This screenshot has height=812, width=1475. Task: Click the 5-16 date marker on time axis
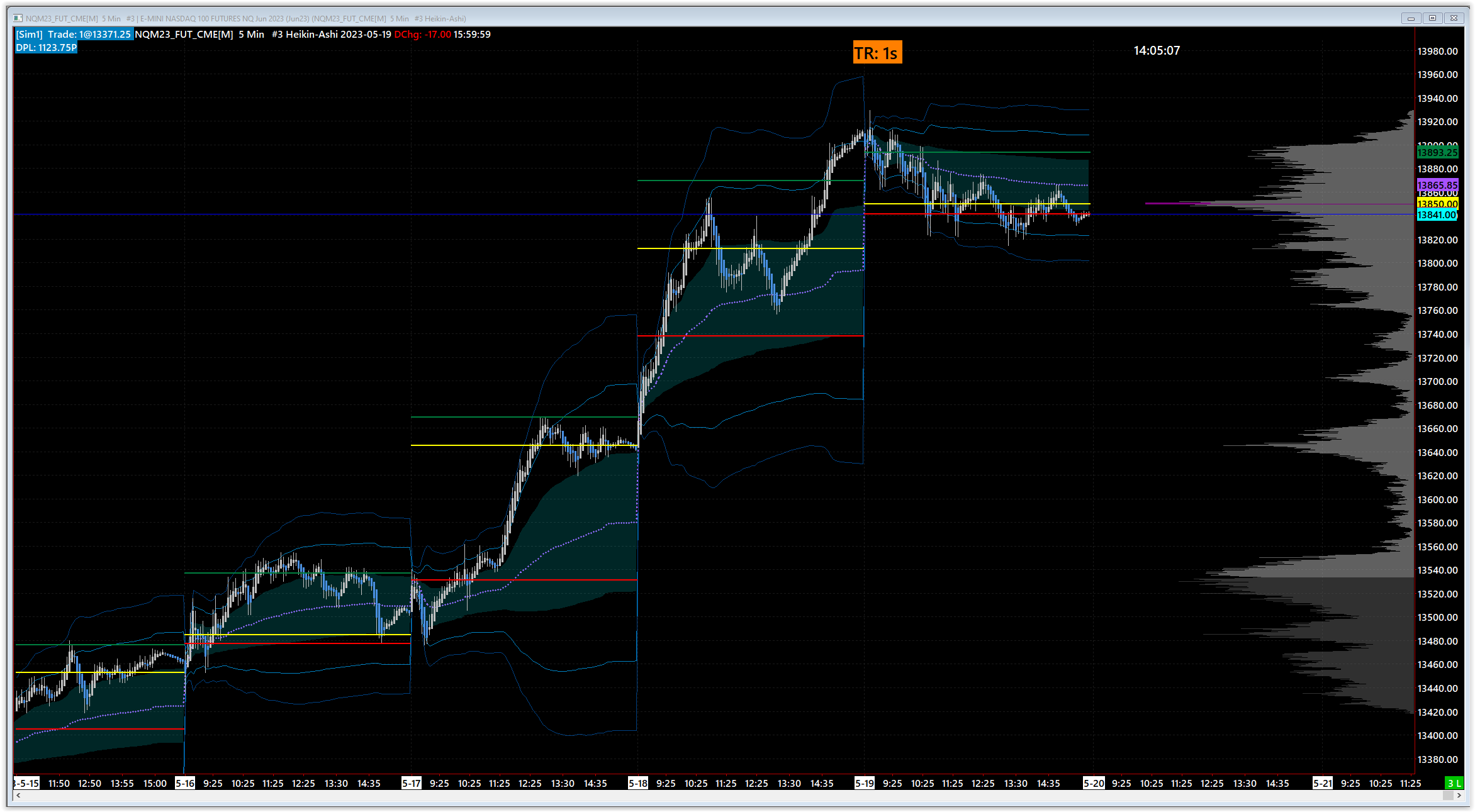185,783
